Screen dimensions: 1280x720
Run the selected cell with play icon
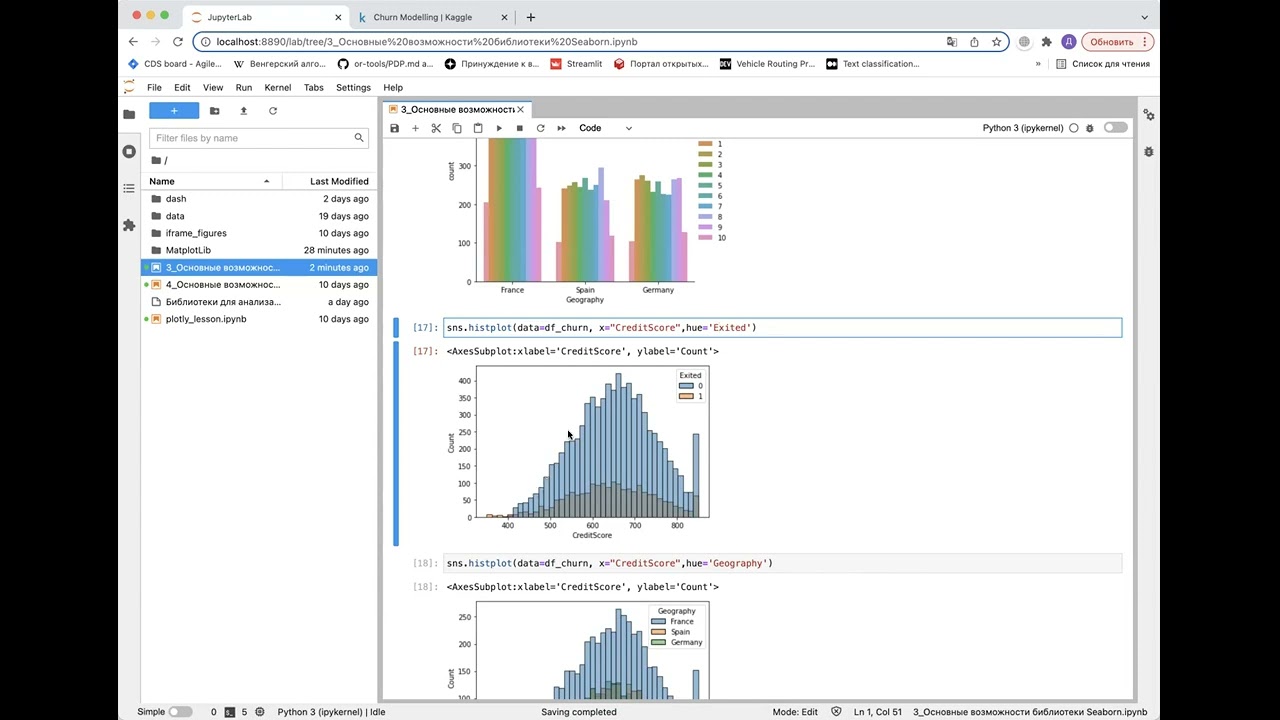(499, 128)
